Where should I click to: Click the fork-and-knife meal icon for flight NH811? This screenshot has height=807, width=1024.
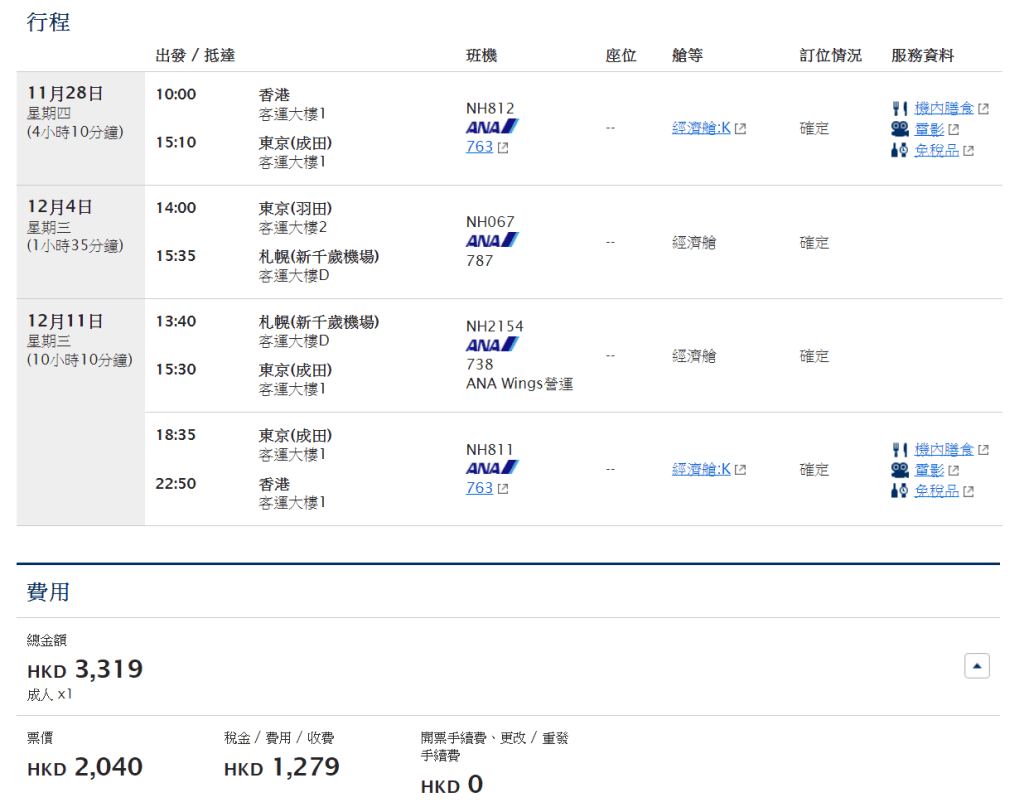(x=899, y=450)
